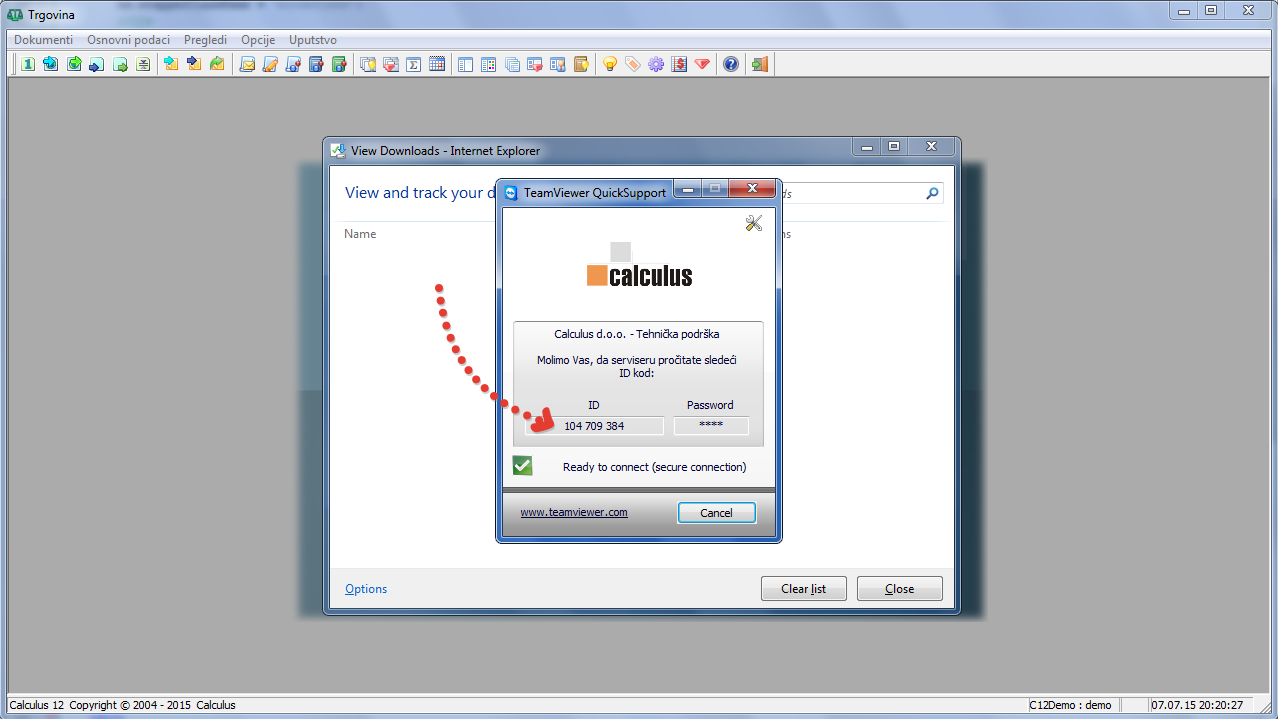Click the pencil edit document icon
This screenshot has width=1278, height=719.
coord(270,65)
